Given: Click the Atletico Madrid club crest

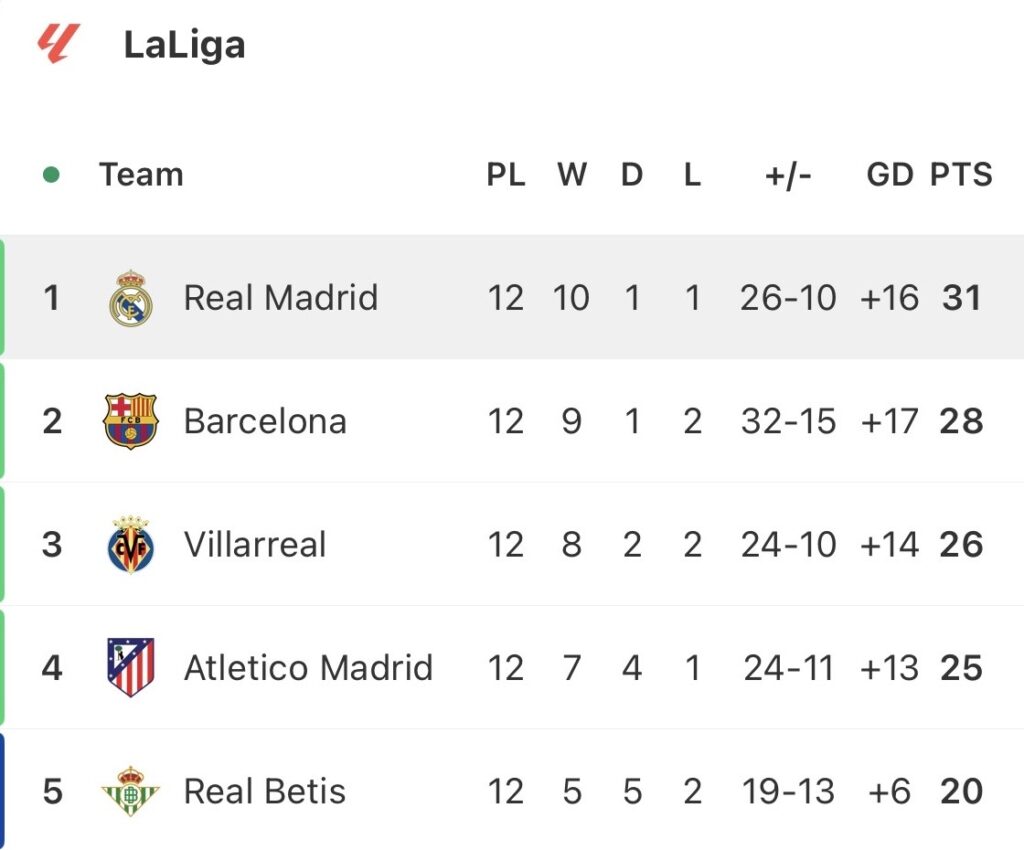Looking at the screenshot, I should point(131,667).
